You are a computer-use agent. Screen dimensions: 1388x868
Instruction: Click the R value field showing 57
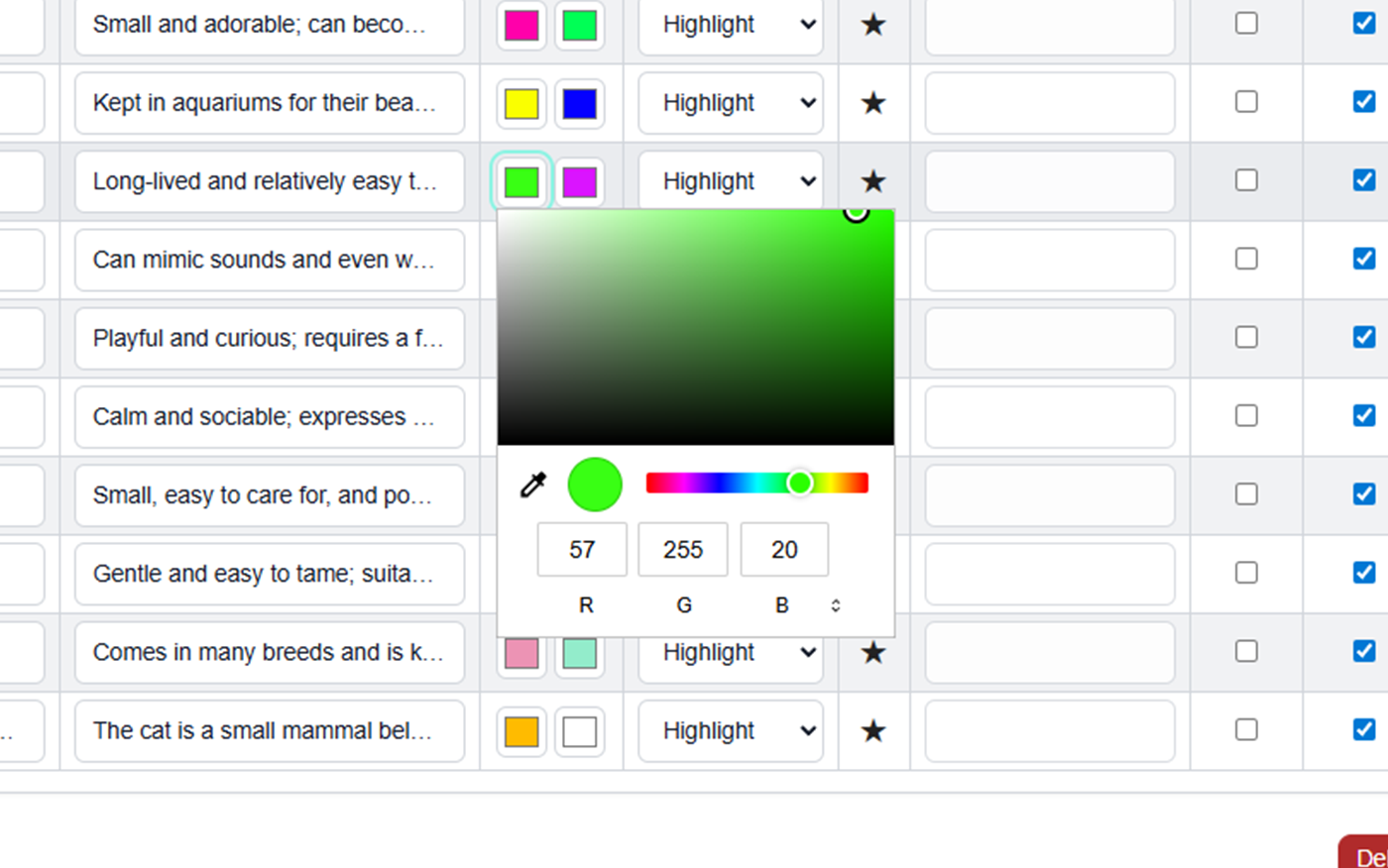point(582,549)
